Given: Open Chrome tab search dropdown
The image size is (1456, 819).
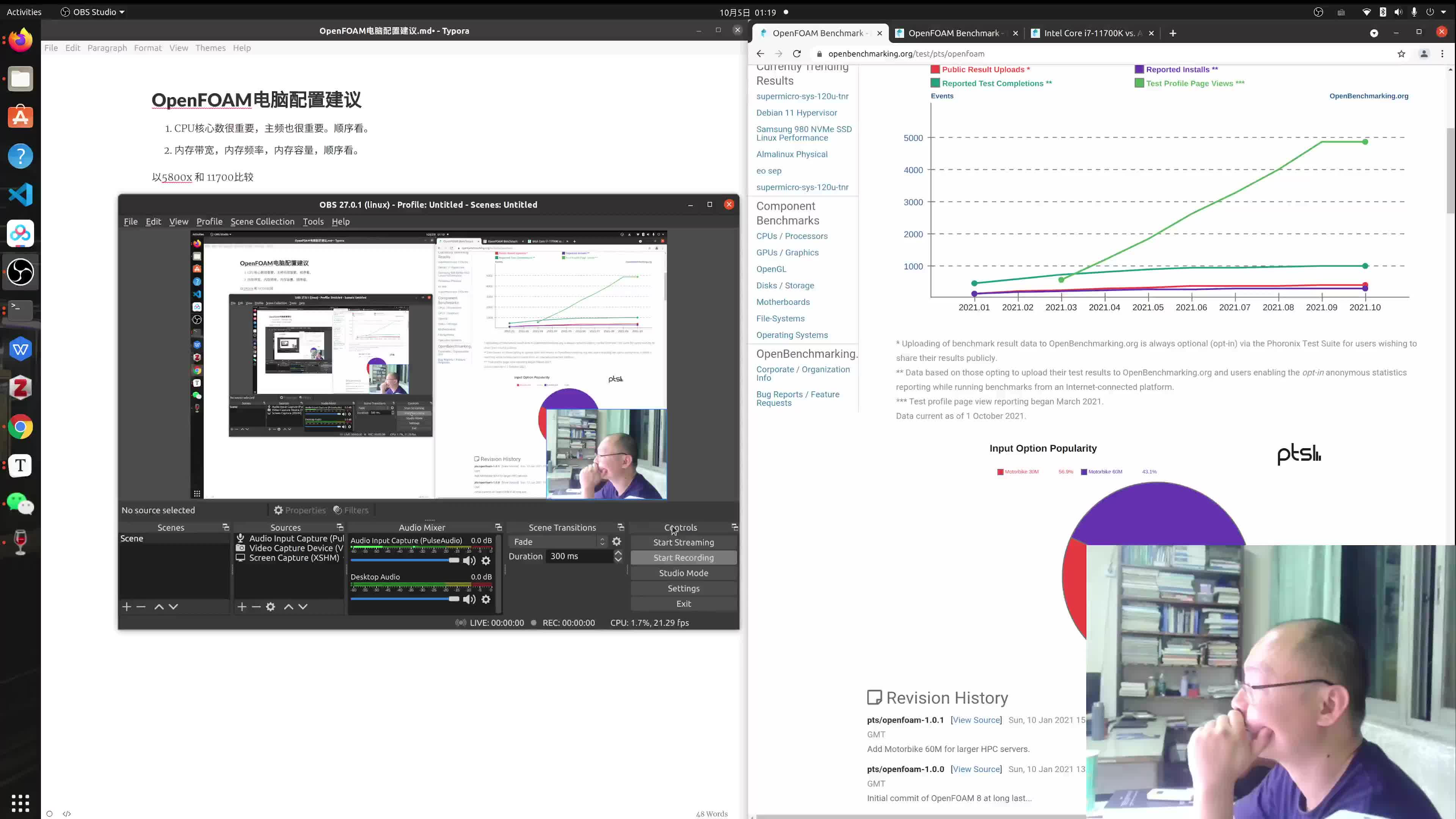Looking at the screenshot, I should click(1374, 33).
